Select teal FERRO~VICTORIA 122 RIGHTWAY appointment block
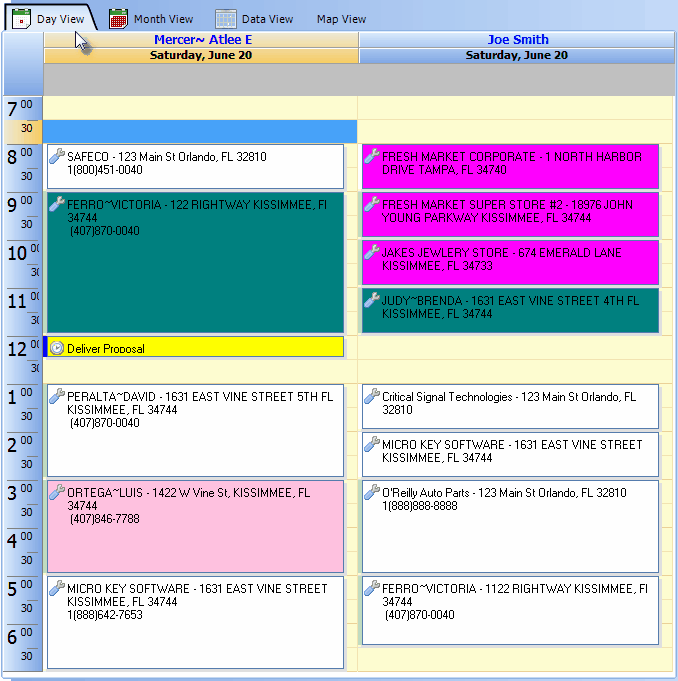 [195, 263]
